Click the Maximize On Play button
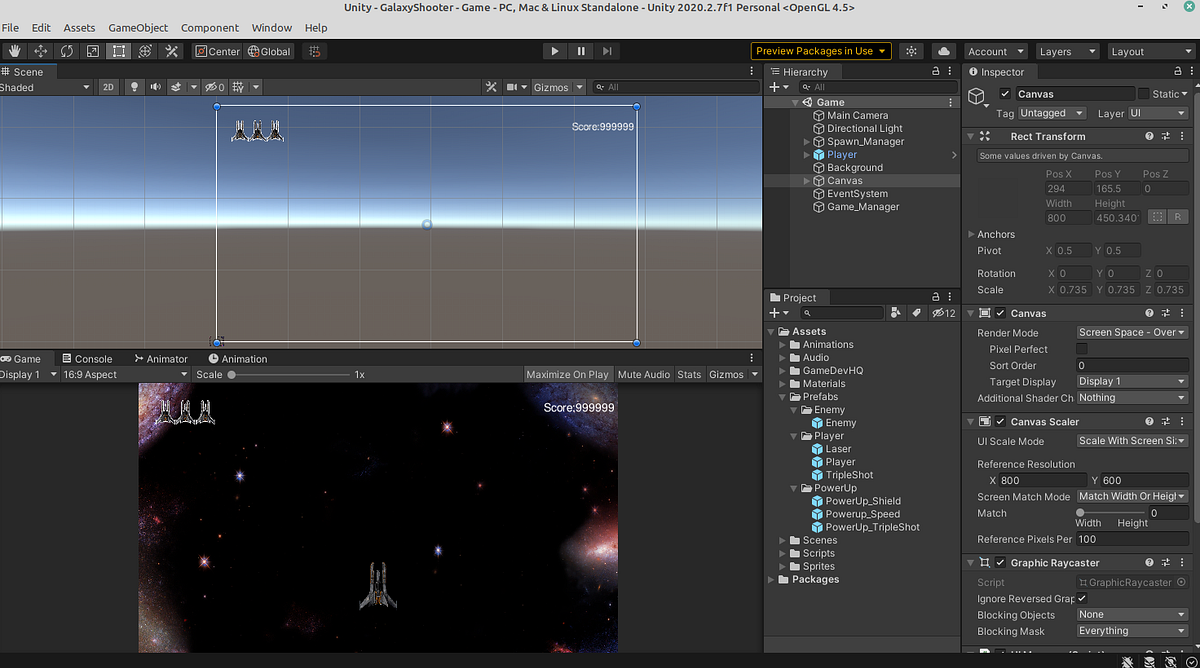1200x668 pixels. 567,374
